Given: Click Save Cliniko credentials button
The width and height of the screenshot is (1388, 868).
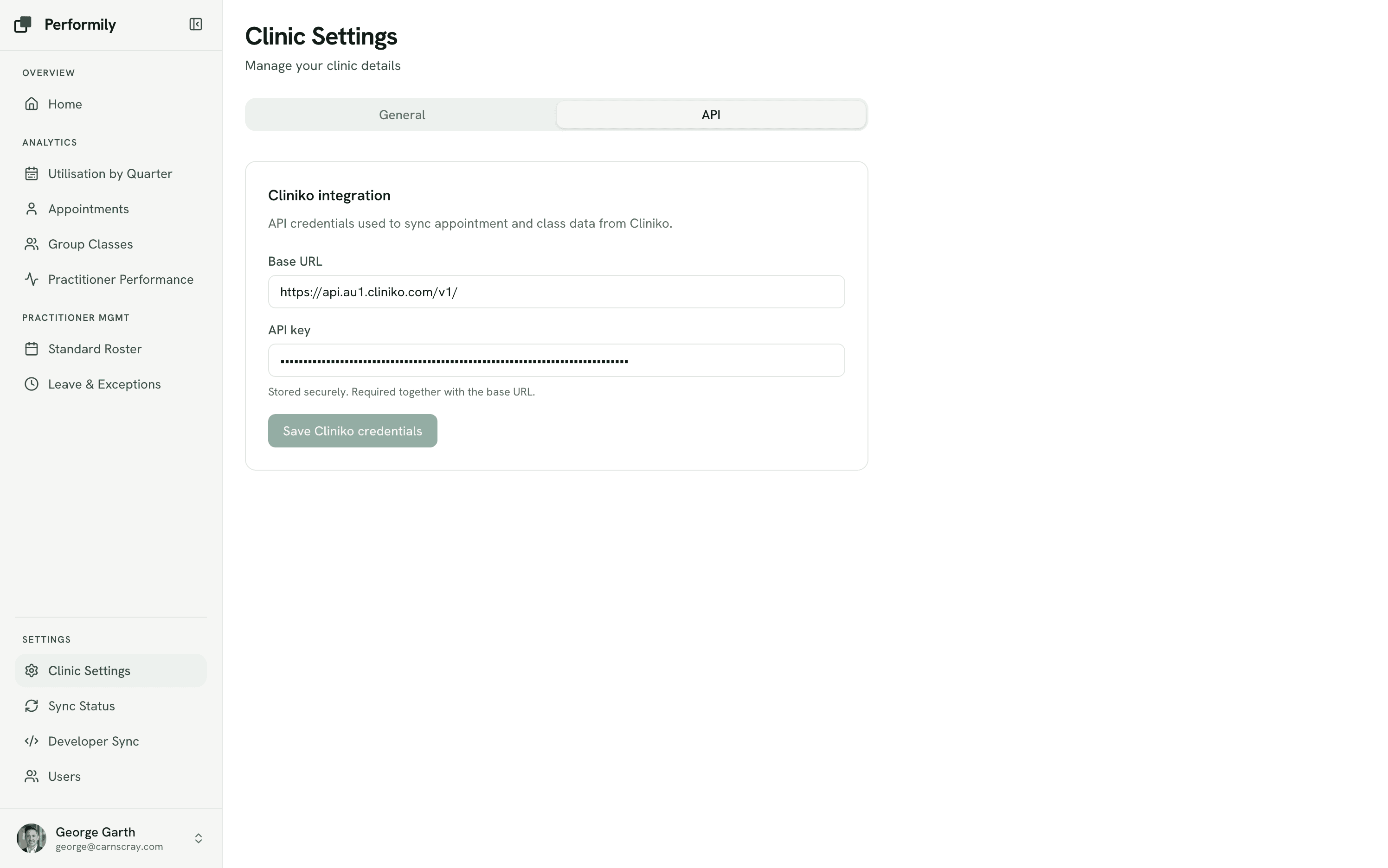Looking at the screenshot, I should pos(353,431).
